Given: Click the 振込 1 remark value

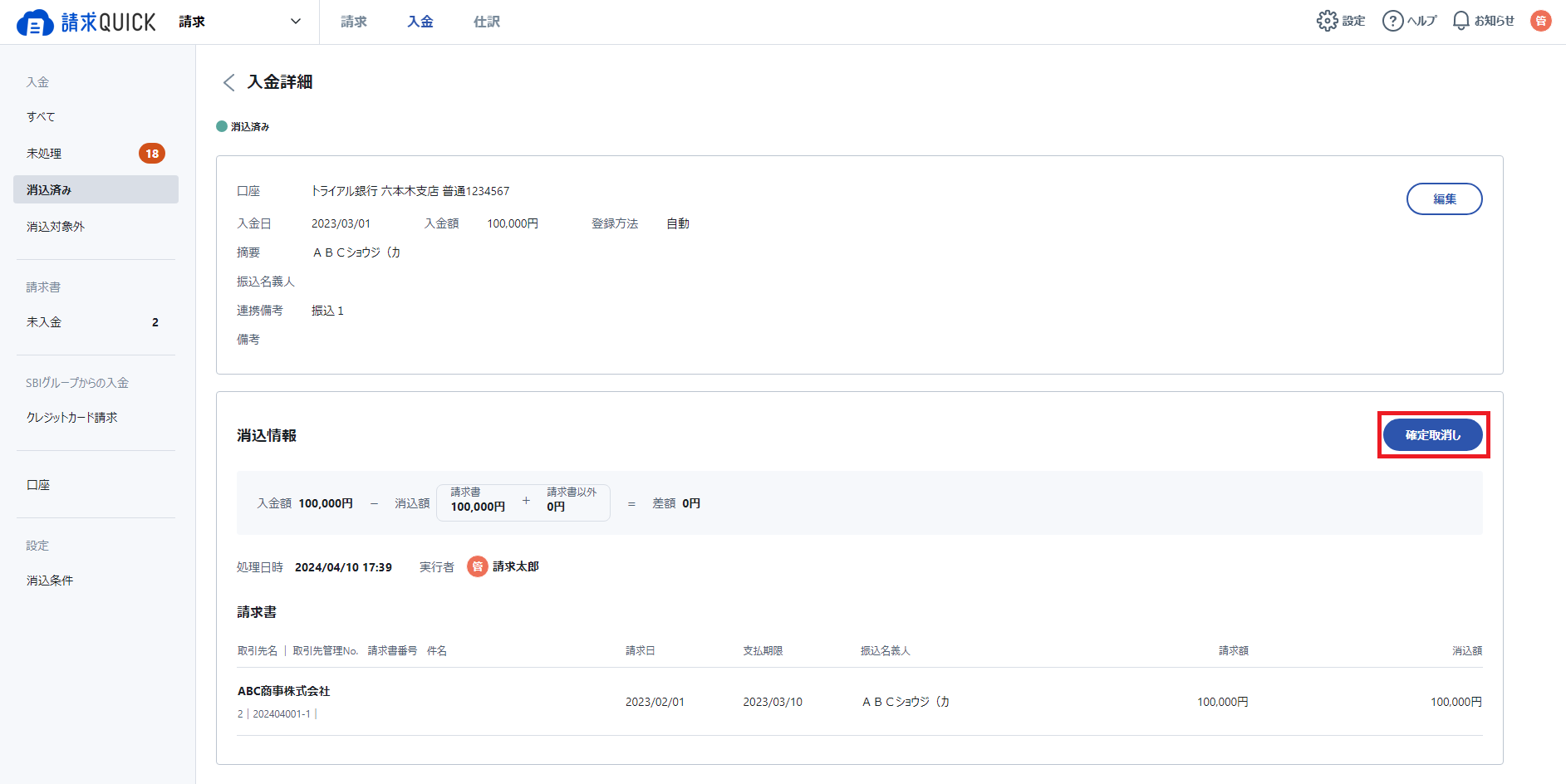Looking at the screenshot, I should [327, 311].
